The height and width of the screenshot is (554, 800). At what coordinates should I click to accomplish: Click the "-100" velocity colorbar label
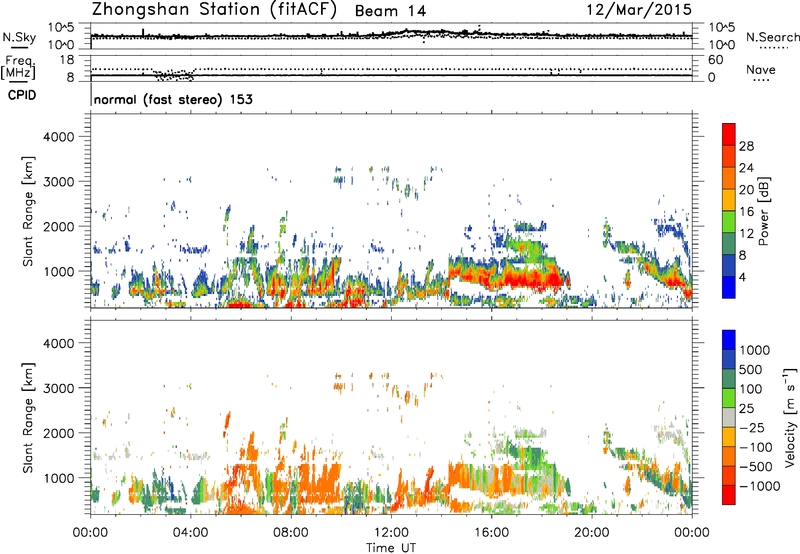[756, 447]
